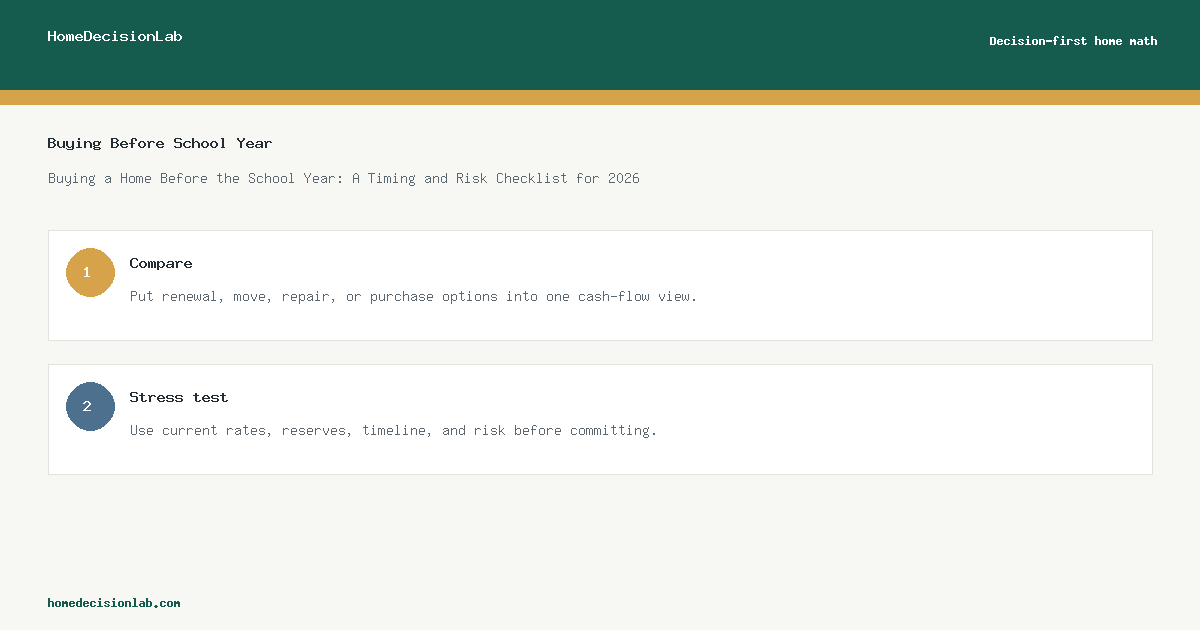Viewport: 1200px width, 630px height.
Task: Click the 'Decision-first home math' tagline
Action: point(1073,41)
